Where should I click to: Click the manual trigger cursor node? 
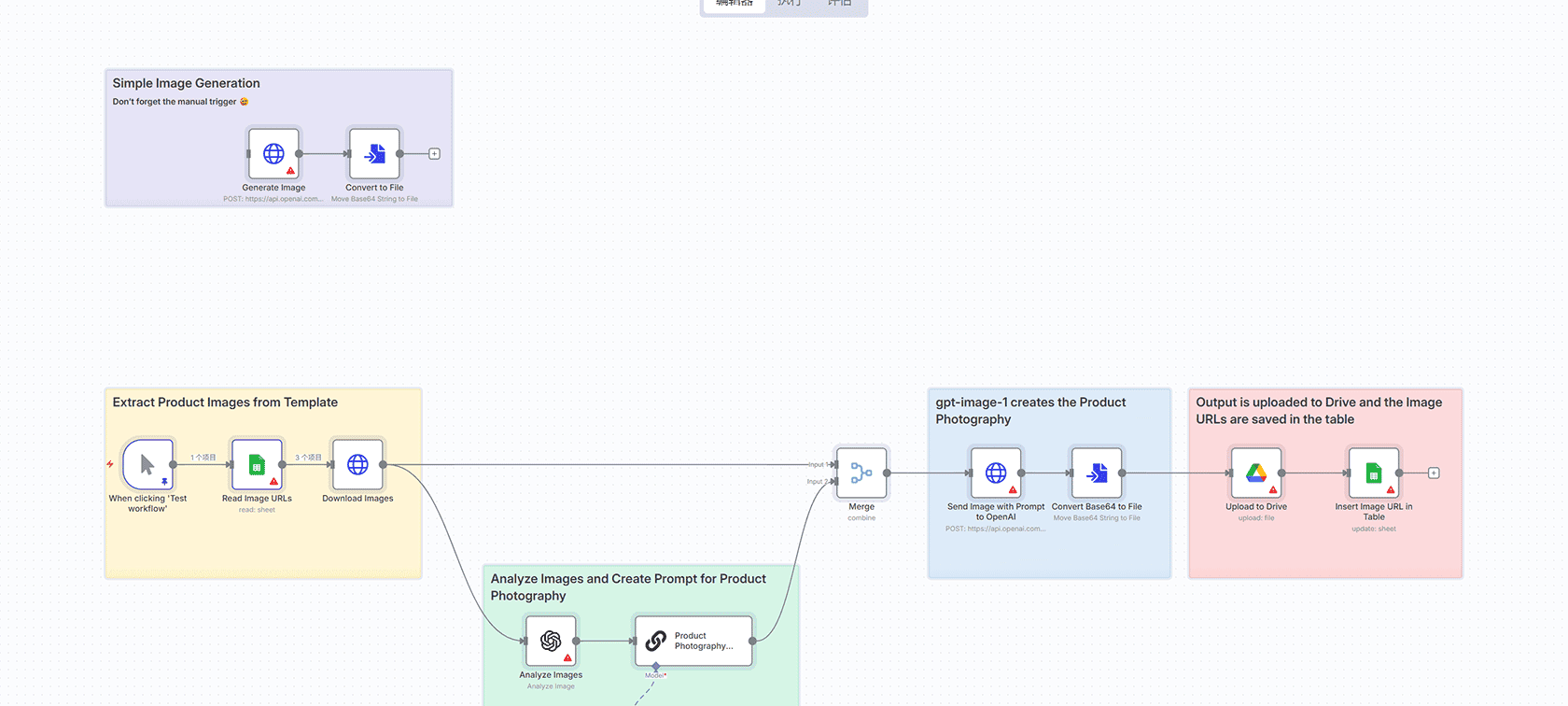click(147, 464)
